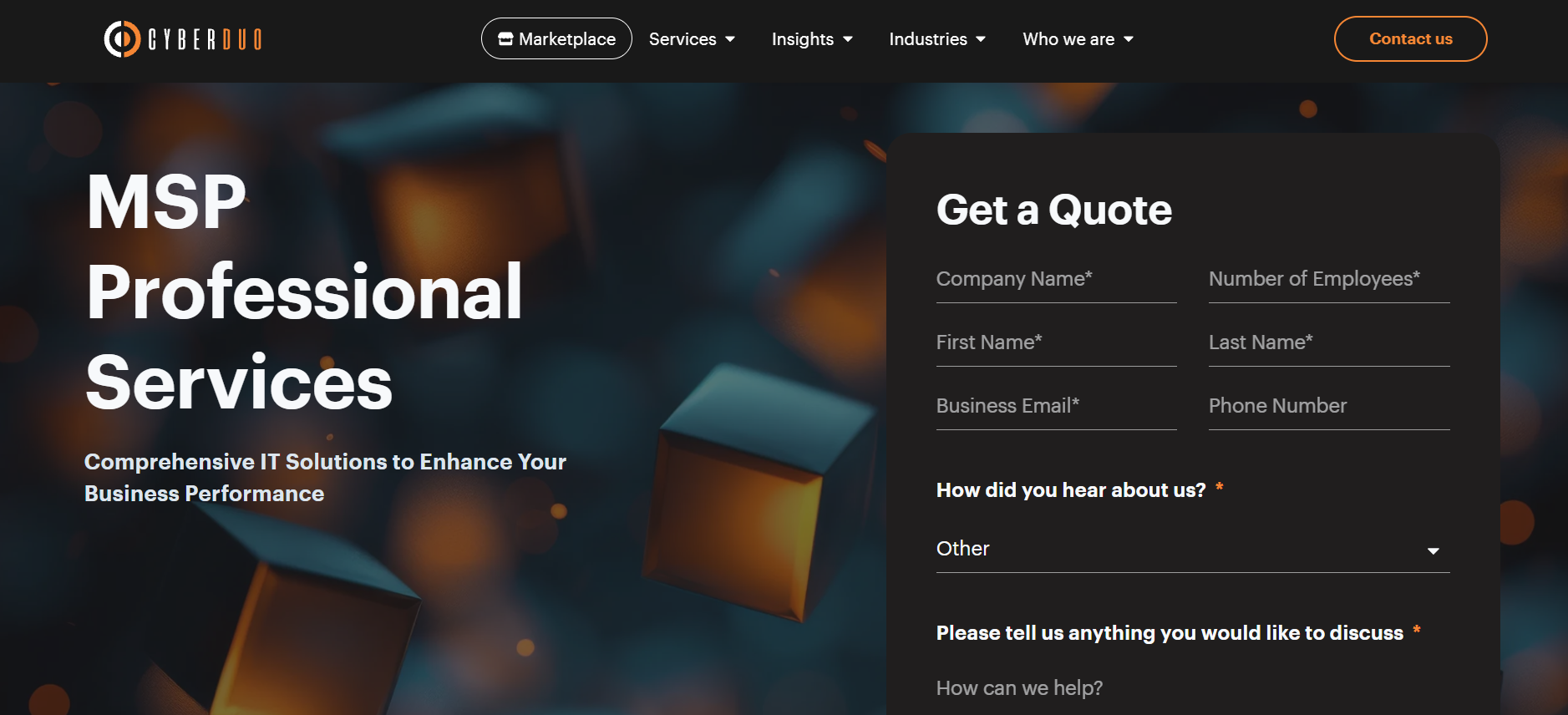Click 'Please tell us anything' label
The image size is (1568, 715).
click(x=1170, y=633)
